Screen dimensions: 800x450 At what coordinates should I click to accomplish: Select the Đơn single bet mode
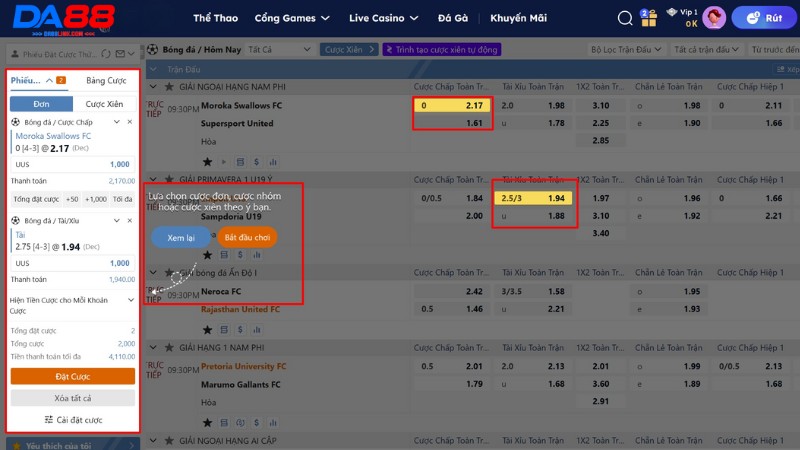tap(41, 104)
